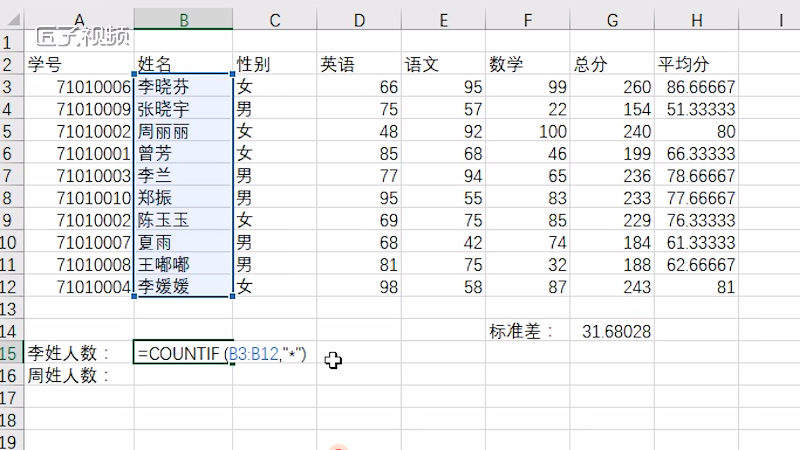Click the 平均分 header cell
This screenshot has width=800, height=450.
click(696, 65)
